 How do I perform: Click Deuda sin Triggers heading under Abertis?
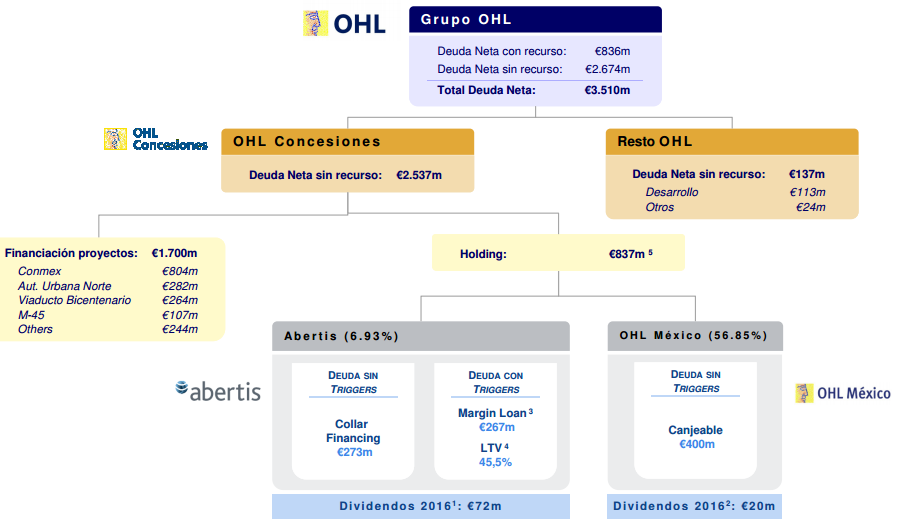tap(353, 382)
